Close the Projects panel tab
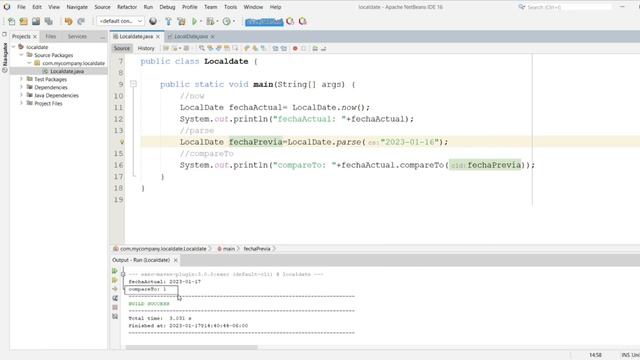The image size is (640, 360). tap(35, 37)
